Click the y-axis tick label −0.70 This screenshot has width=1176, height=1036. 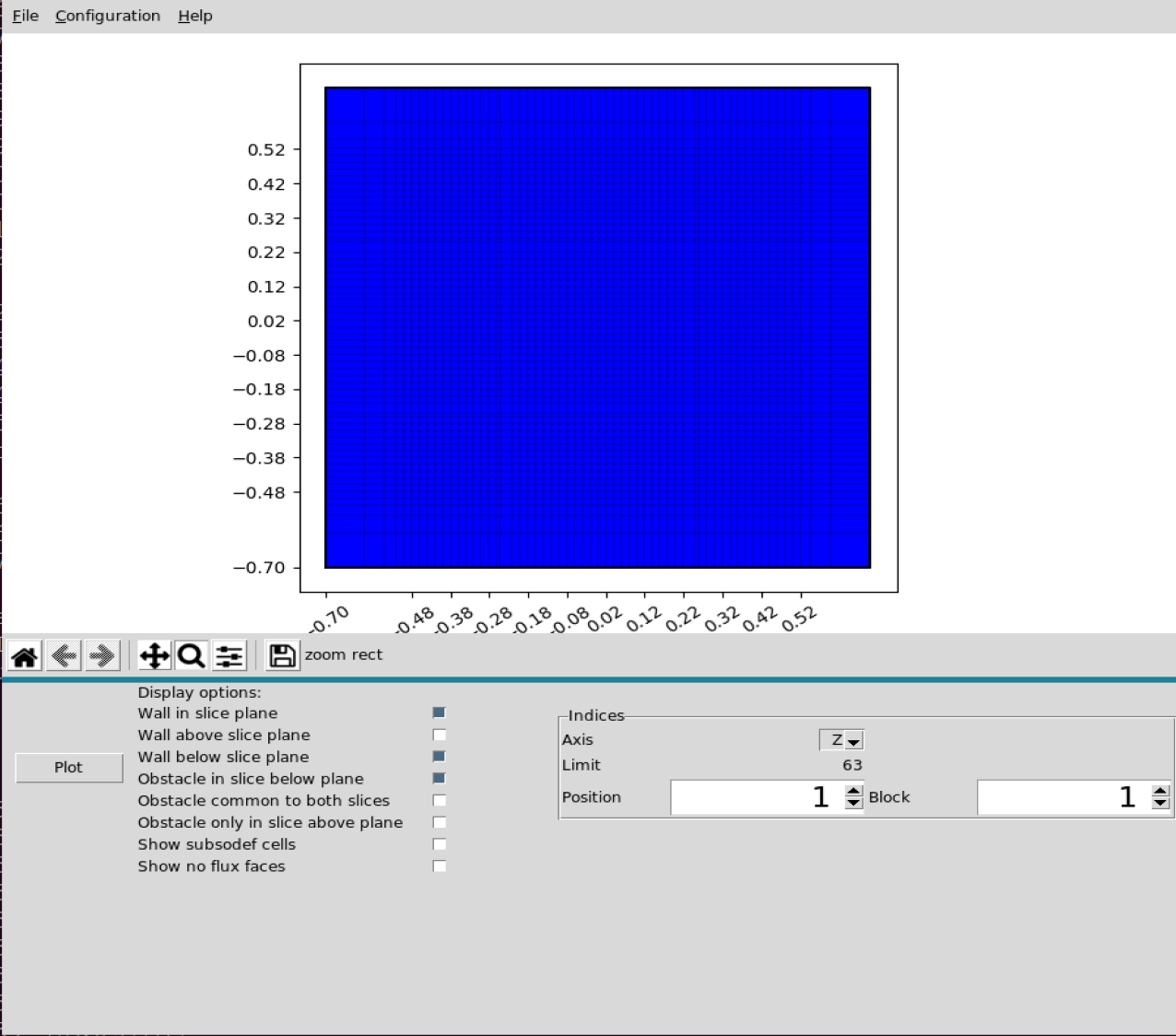(x=259, y=568)
